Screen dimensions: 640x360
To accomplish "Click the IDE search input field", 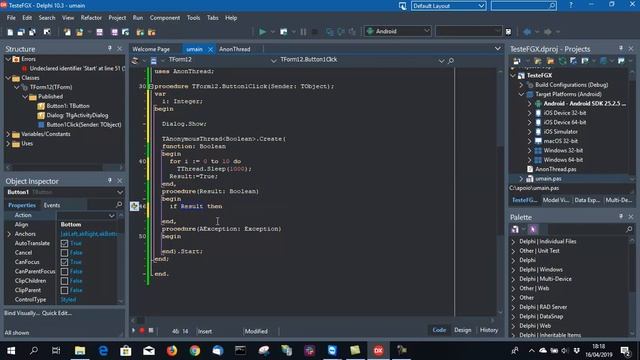I will point(520,6).
